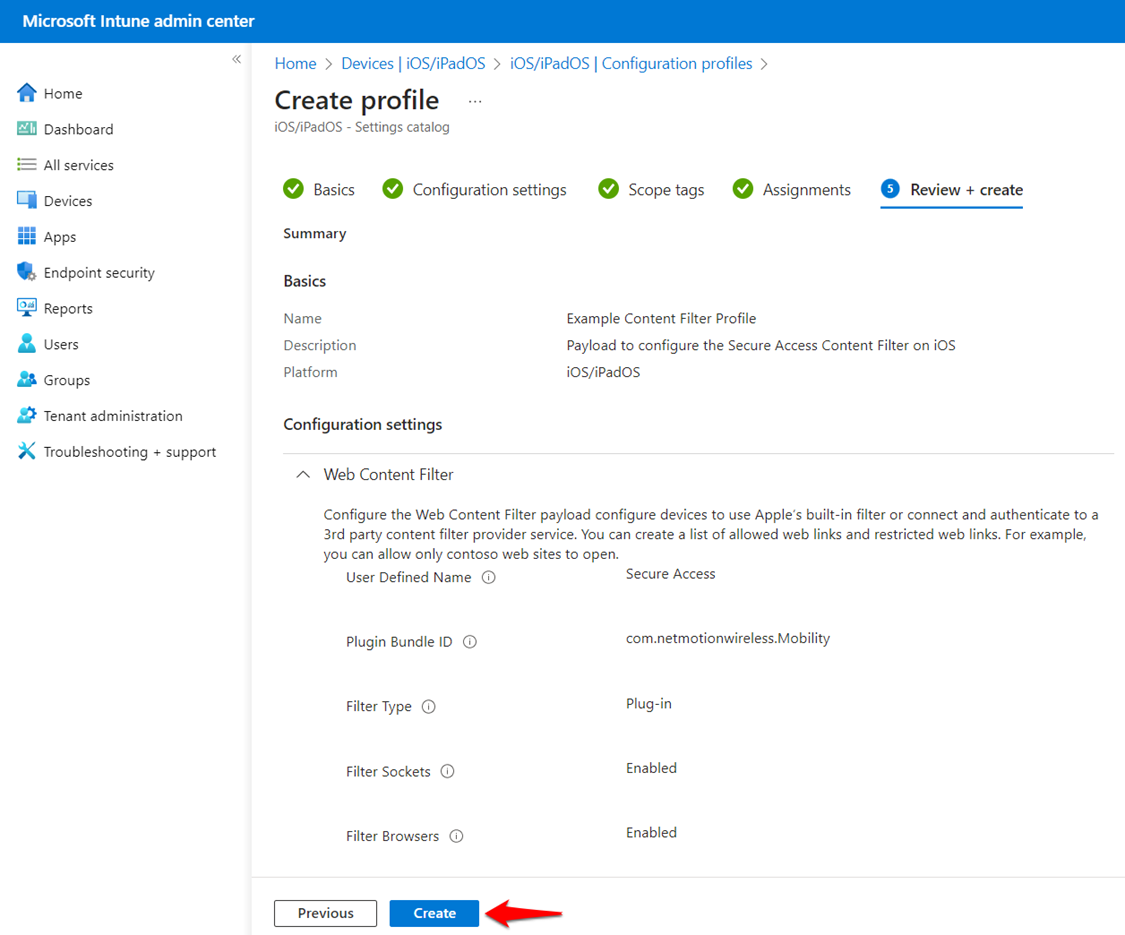Follow the Devices | iOS/iPadOS breadcrumb
Image resolution: width=1125 pixels, height=935 pixels.
[413, 63]
